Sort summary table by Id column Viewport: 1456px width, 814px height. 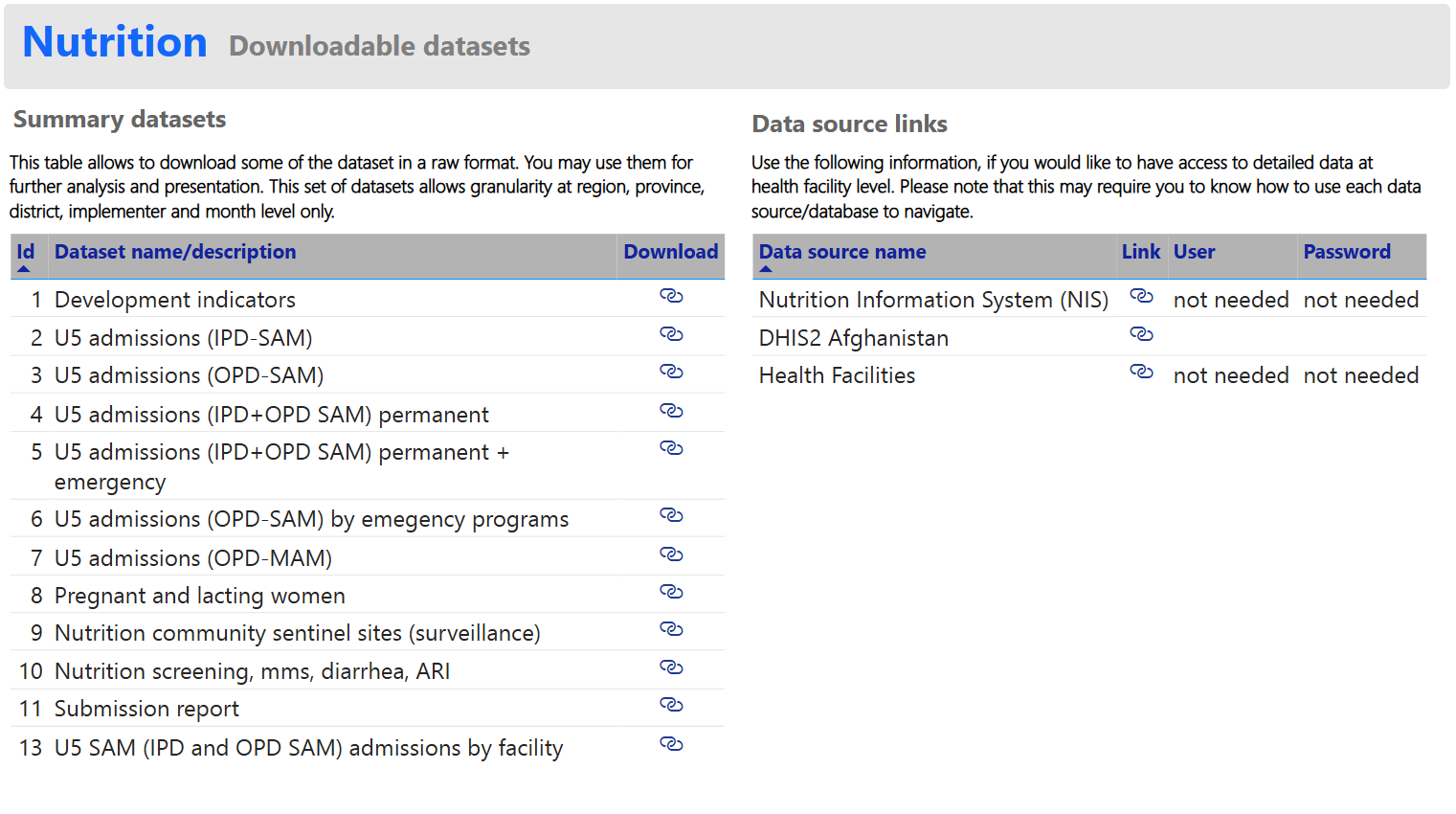coord(26,252)
